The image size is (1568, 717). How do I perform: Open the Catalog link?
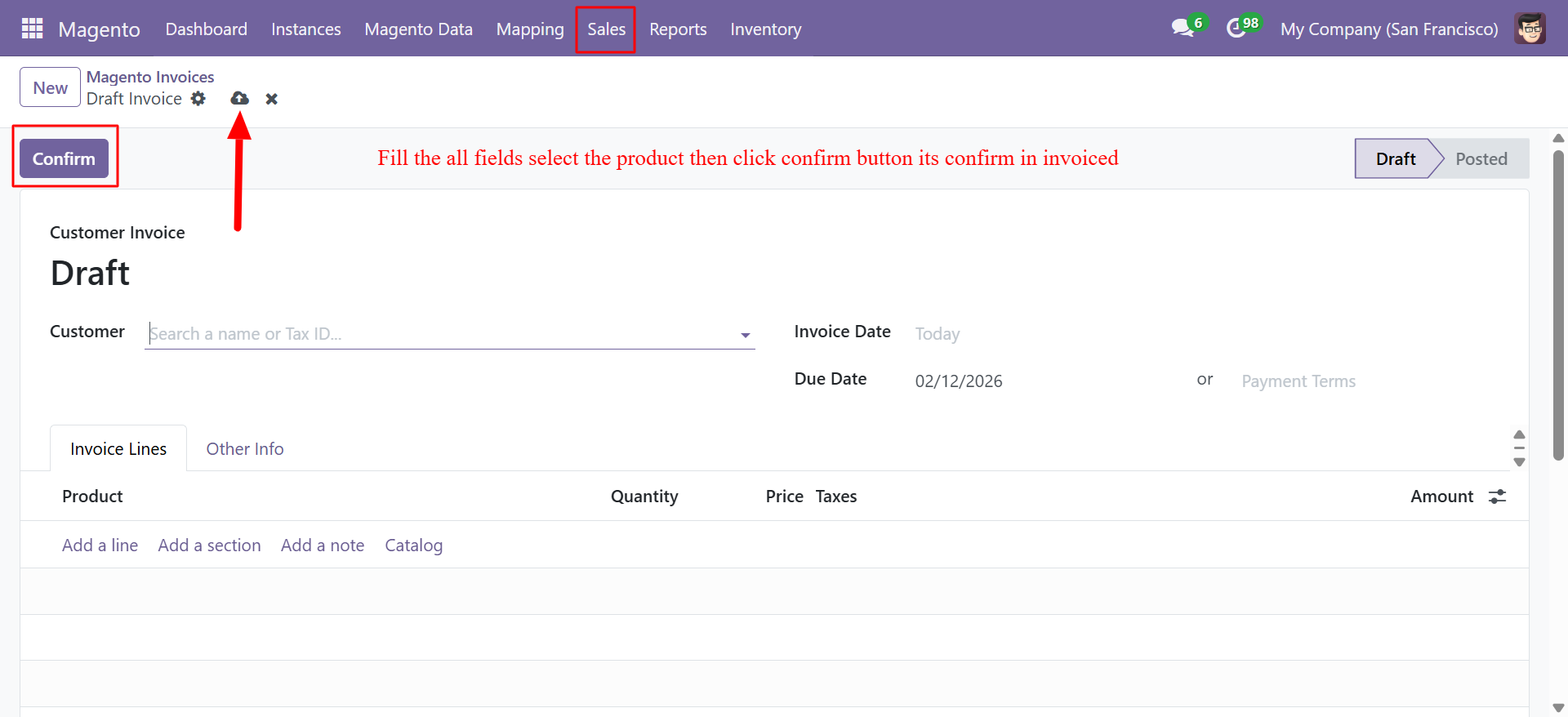coord(414,546)
